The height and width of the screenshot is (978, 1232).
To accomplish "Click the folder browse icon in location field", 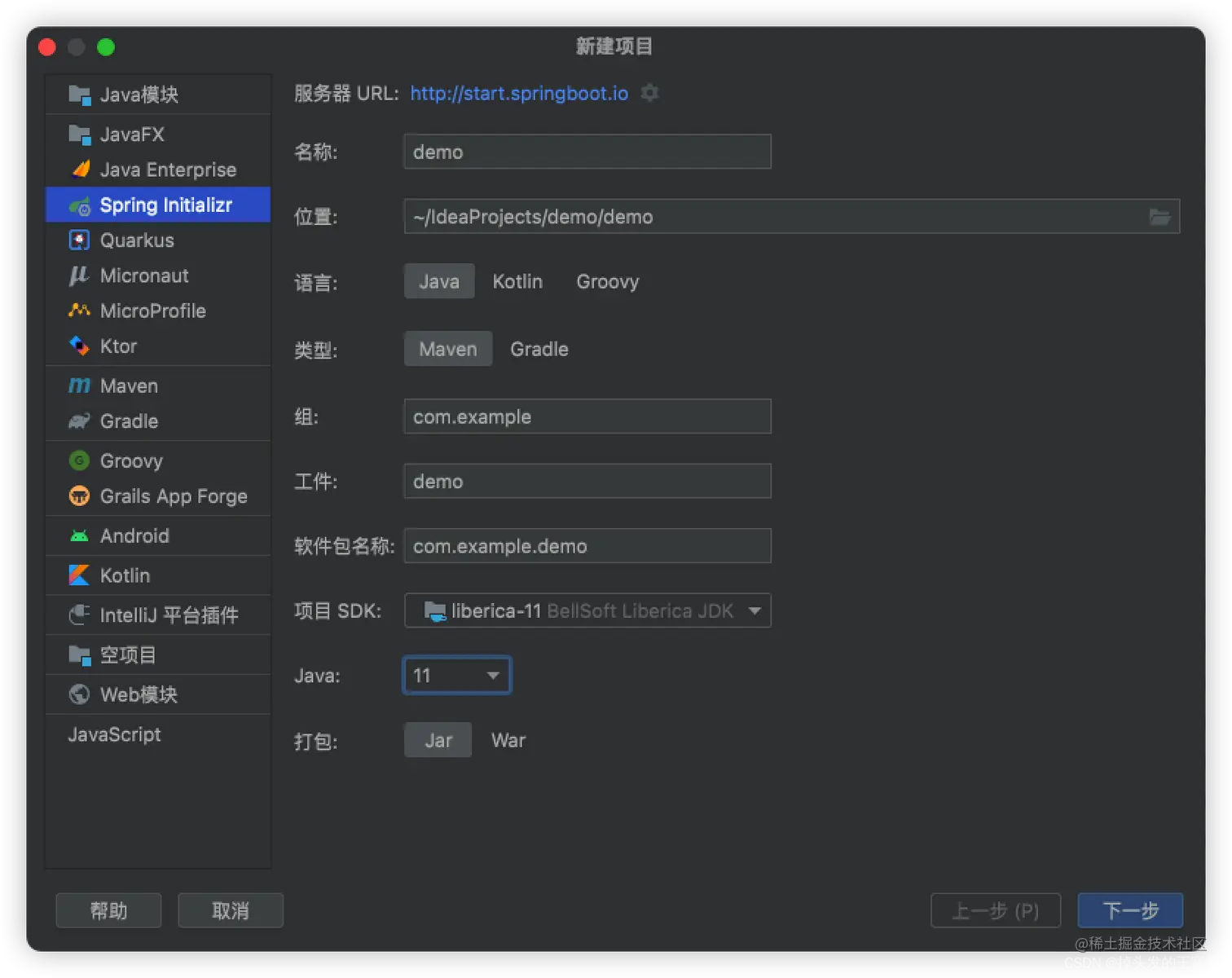I will click(x=1160, y=216).
